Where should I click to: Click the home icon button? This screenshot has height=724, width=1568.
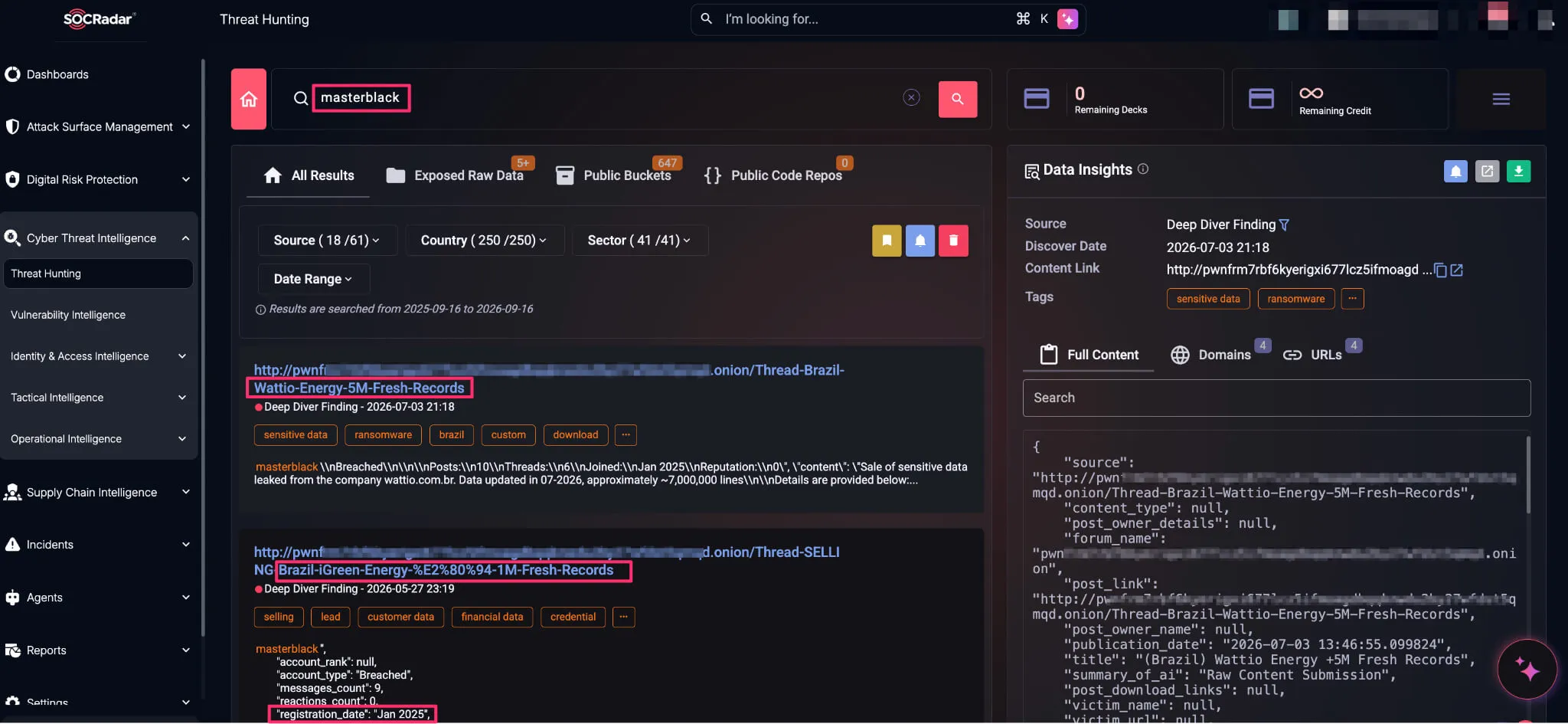249,99
